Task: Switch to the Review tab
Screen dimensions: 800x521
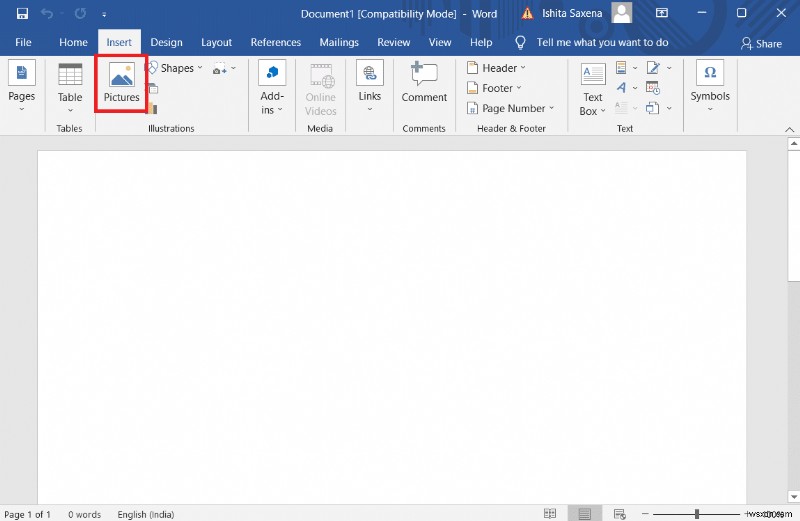Action: point(393,42)
